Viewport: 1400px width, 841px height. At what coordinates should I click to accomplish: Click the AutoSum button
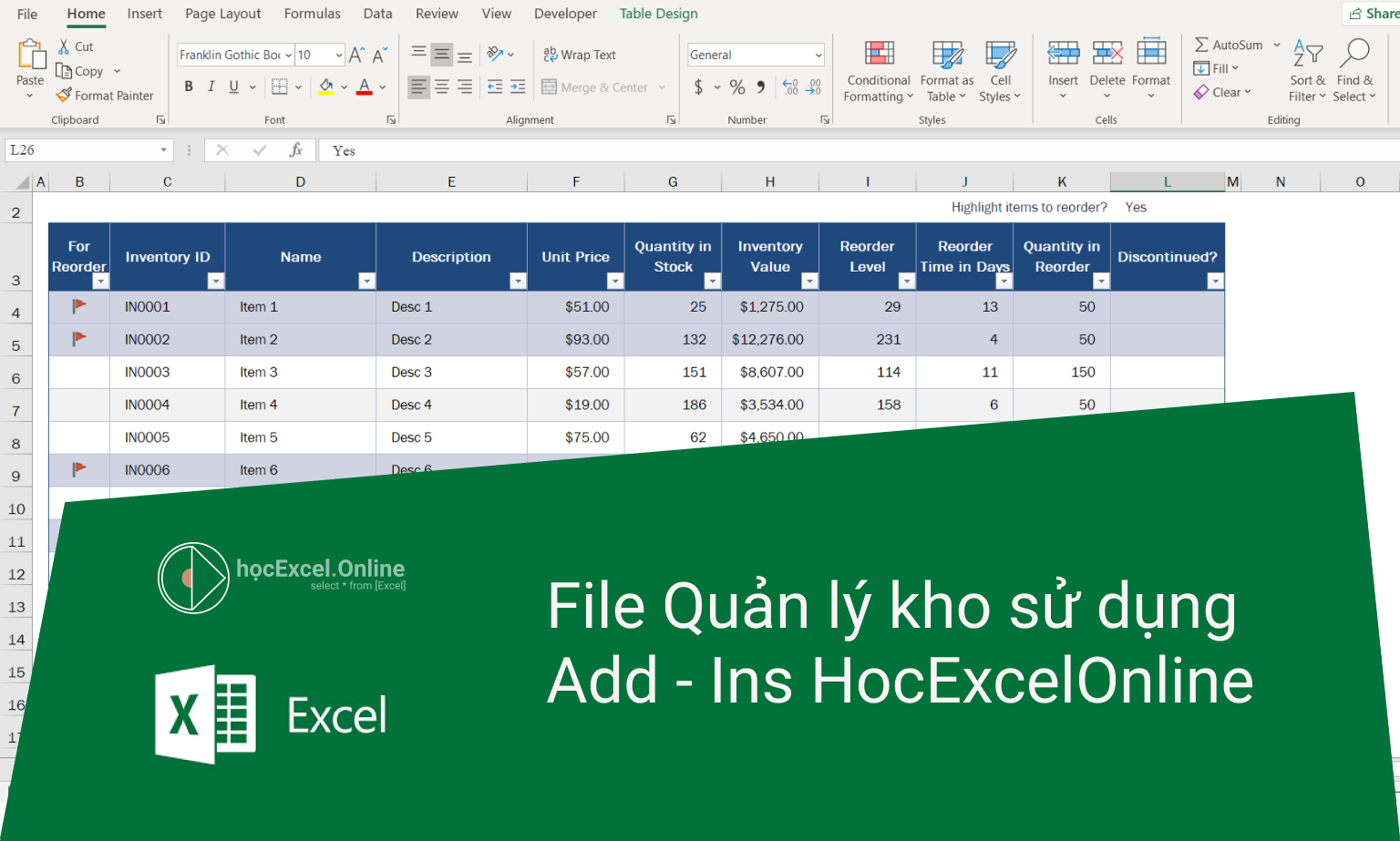(1228, 45)
